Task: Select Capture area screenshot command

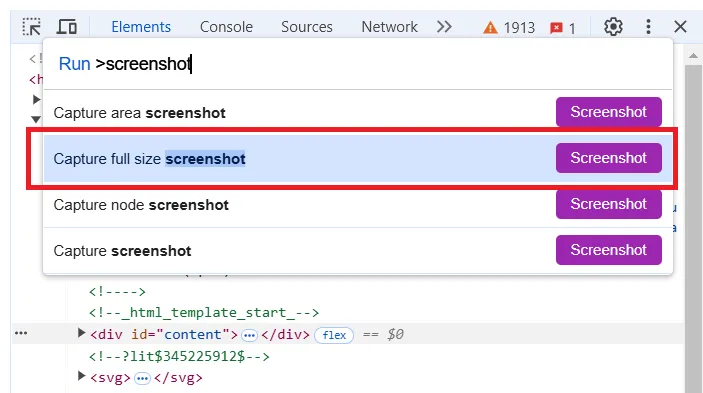Action: click(x=358, y=112)
